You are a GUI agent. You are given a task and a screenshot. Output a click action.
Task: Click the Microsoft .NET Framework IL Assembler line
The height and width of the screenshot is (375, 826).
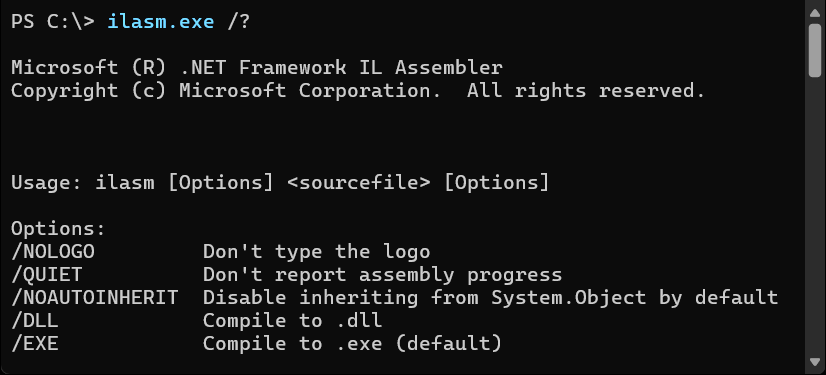pos(257,68)
